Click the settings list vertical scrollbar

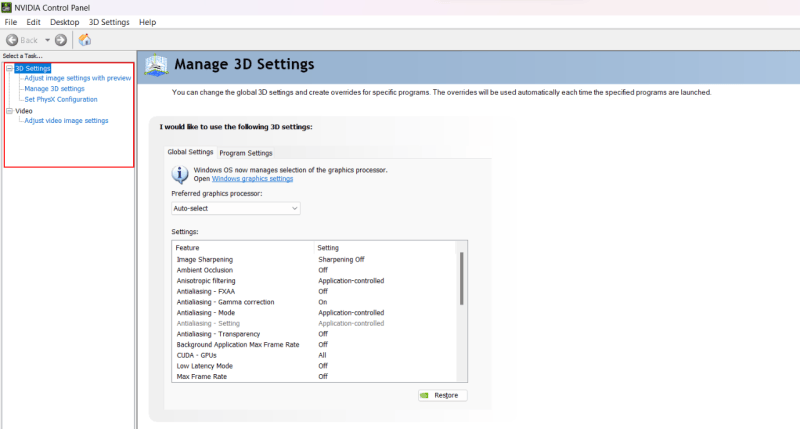(x=462, y=279)
